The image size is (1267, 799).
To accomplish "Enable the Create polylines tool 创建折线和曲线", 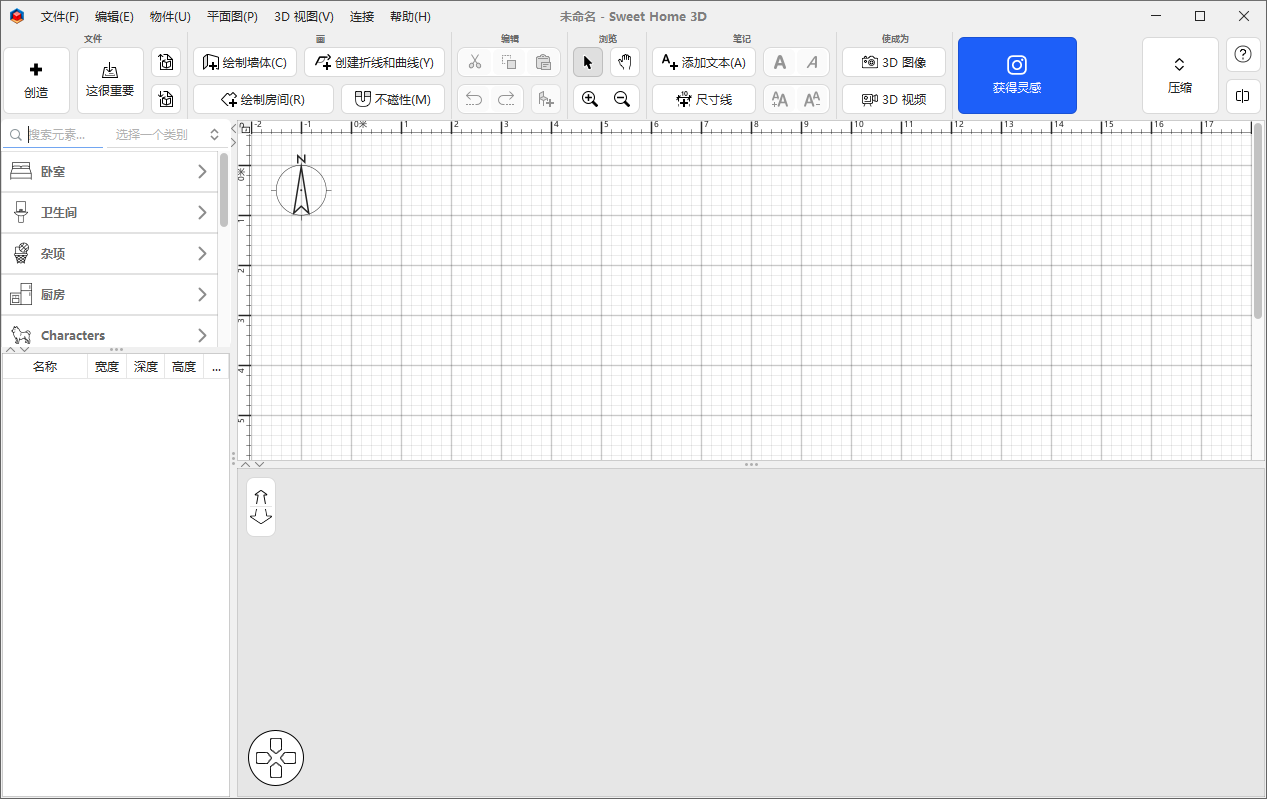I will coord(374,62).
